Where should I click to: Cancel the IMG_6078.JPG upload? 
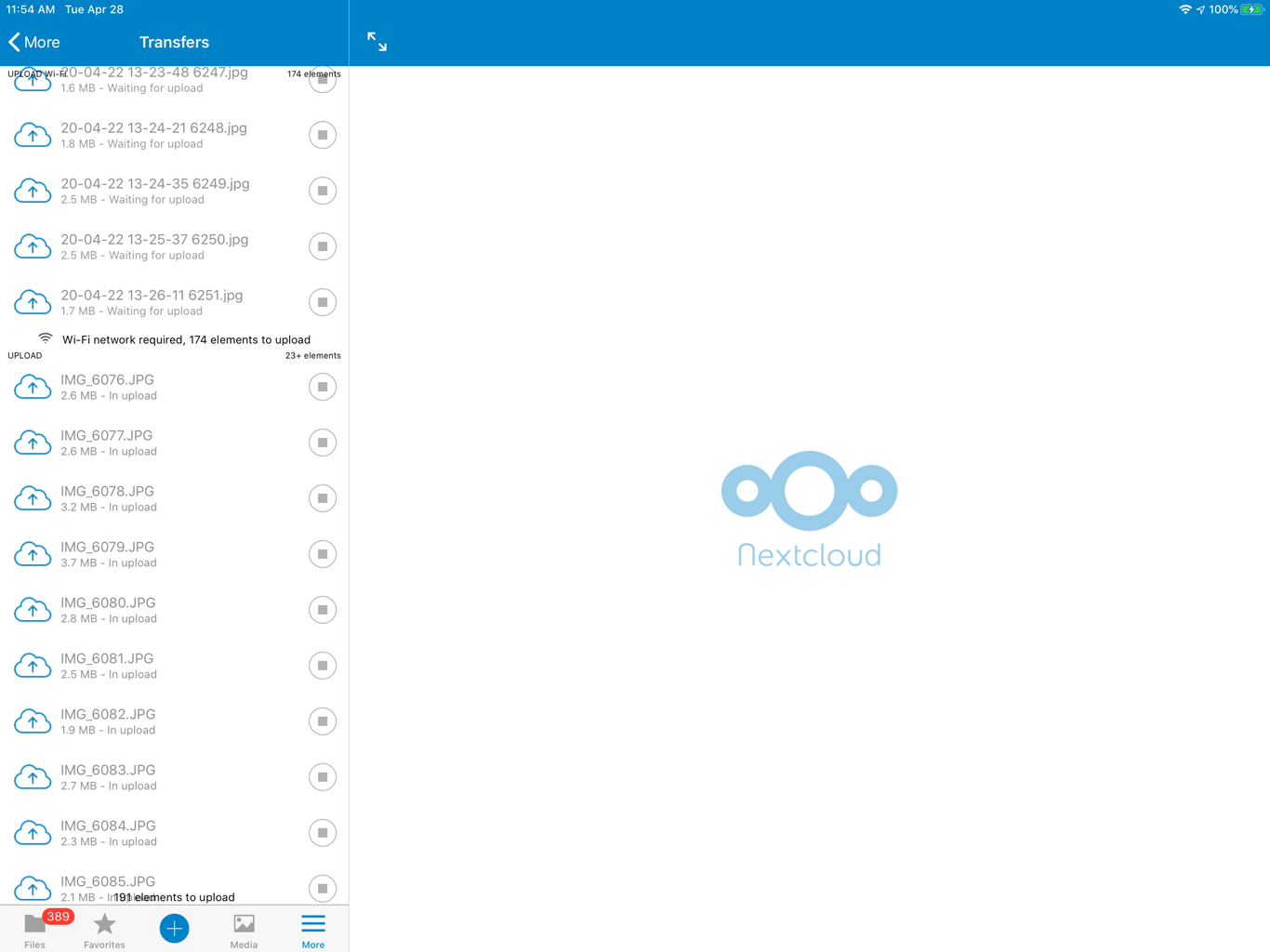point(323,498)
